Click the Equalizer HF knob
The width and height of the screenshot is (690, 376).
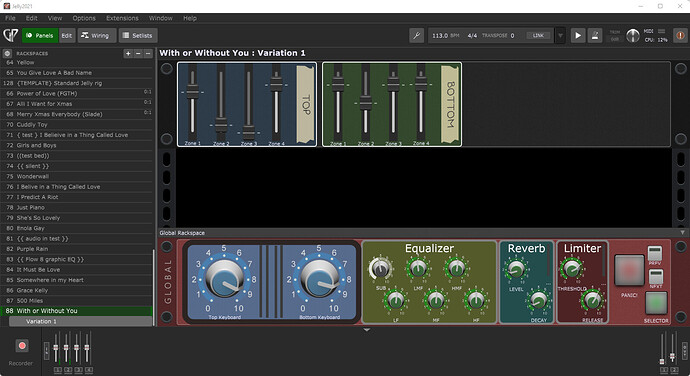[475, 301]
